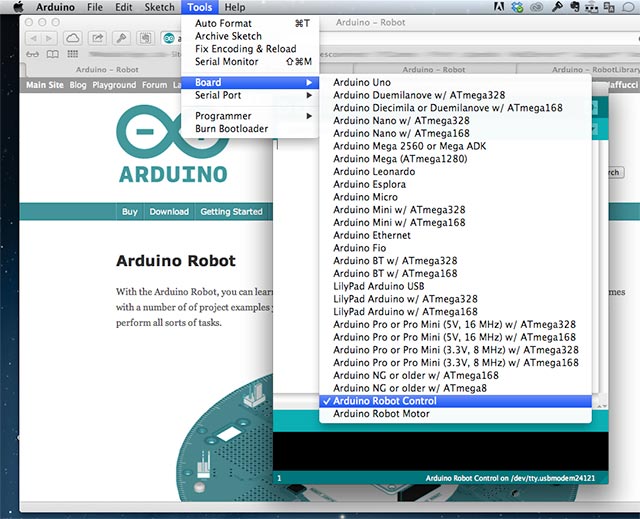This screenshot has height=519, width=640.
Task: Click the Creative Cloud menu bar icon
Action: [x=537, y=7]
